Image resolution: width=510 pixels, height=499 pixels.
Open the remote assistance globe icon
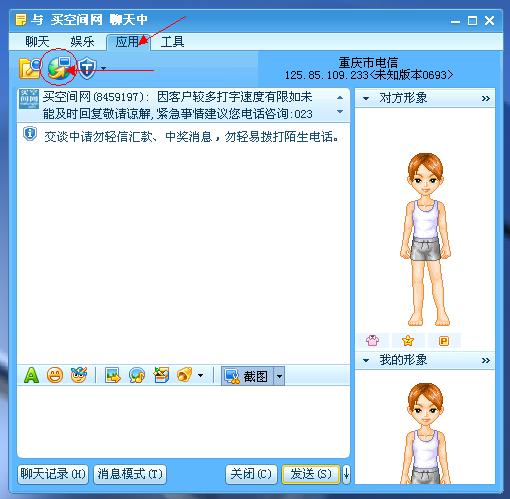click(x=59, y=68)
